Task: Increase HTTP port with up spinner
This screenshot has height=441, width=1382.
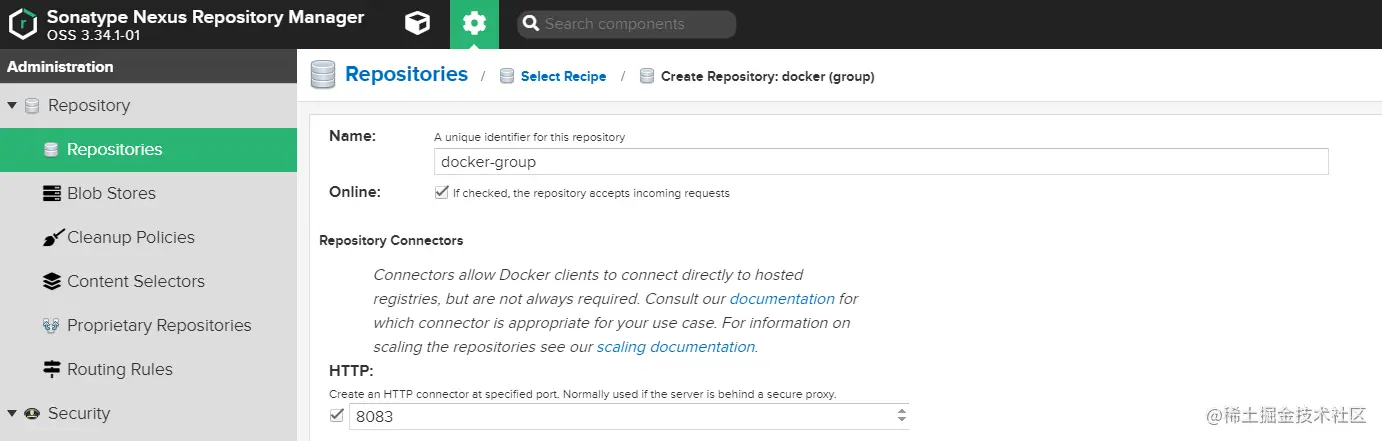Action: (902, 411)
